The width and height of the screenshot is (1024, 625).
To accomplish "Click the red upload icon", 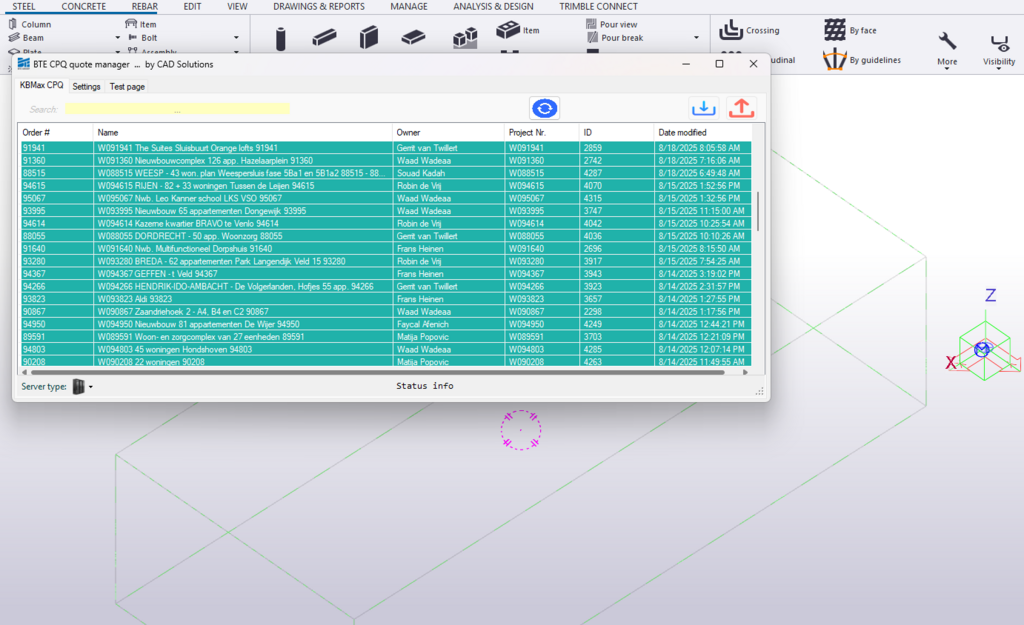I will pyautogui.click(x=741, y=108).
